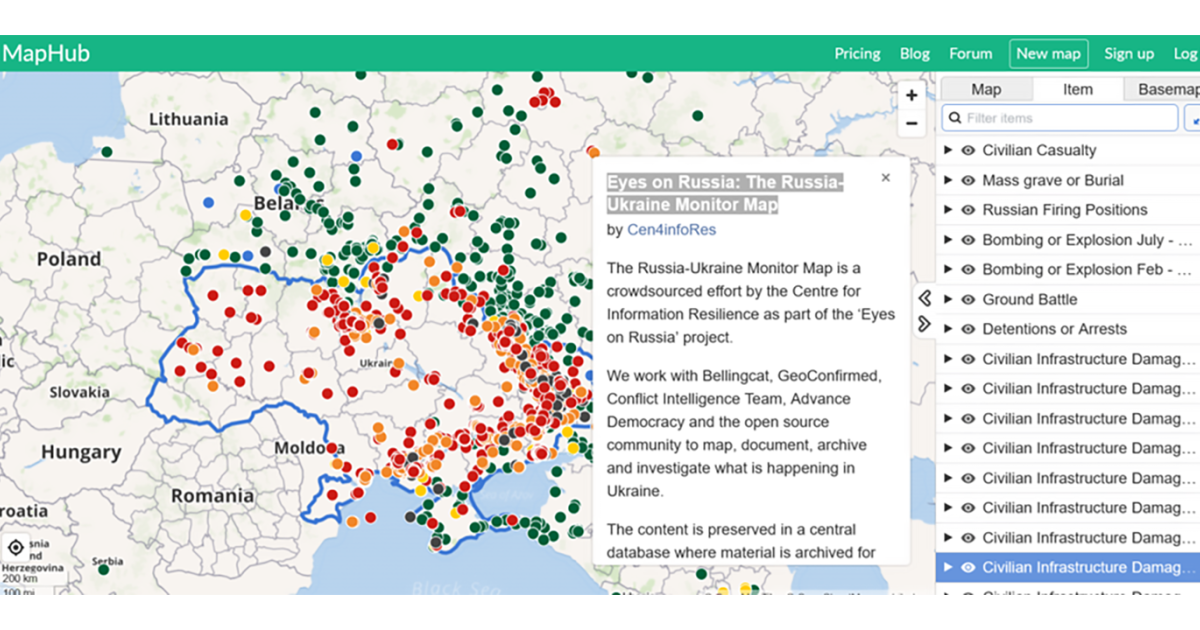
Task: Click the Filter items search field
Action: point(1060,118)
